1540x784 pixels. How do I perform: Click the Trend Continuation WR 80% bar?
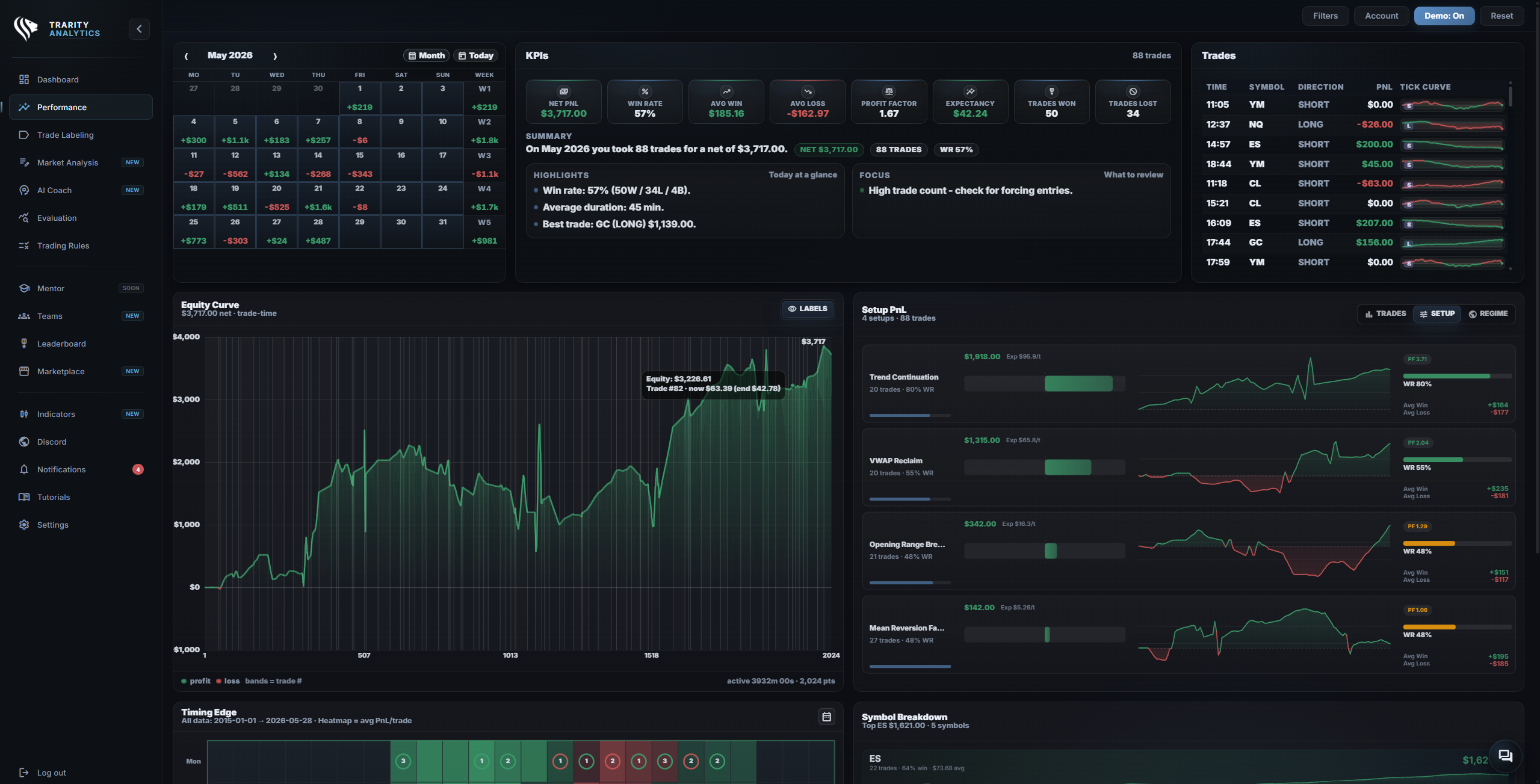pyautogui.click(x=1457, y=376)
